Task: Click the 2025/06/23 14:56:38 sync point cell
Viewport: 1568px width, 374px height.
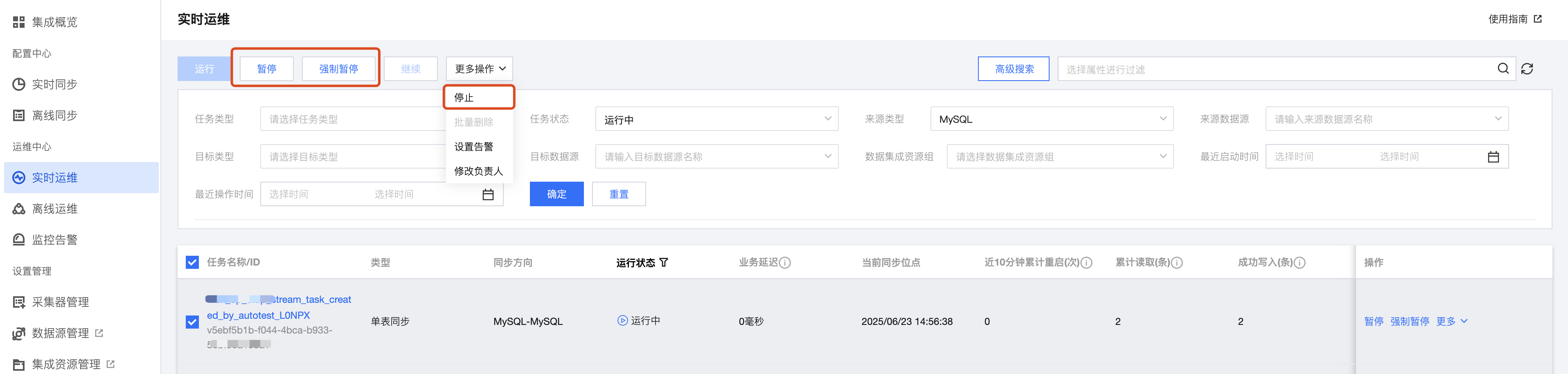Action: (x=907, y=322)
